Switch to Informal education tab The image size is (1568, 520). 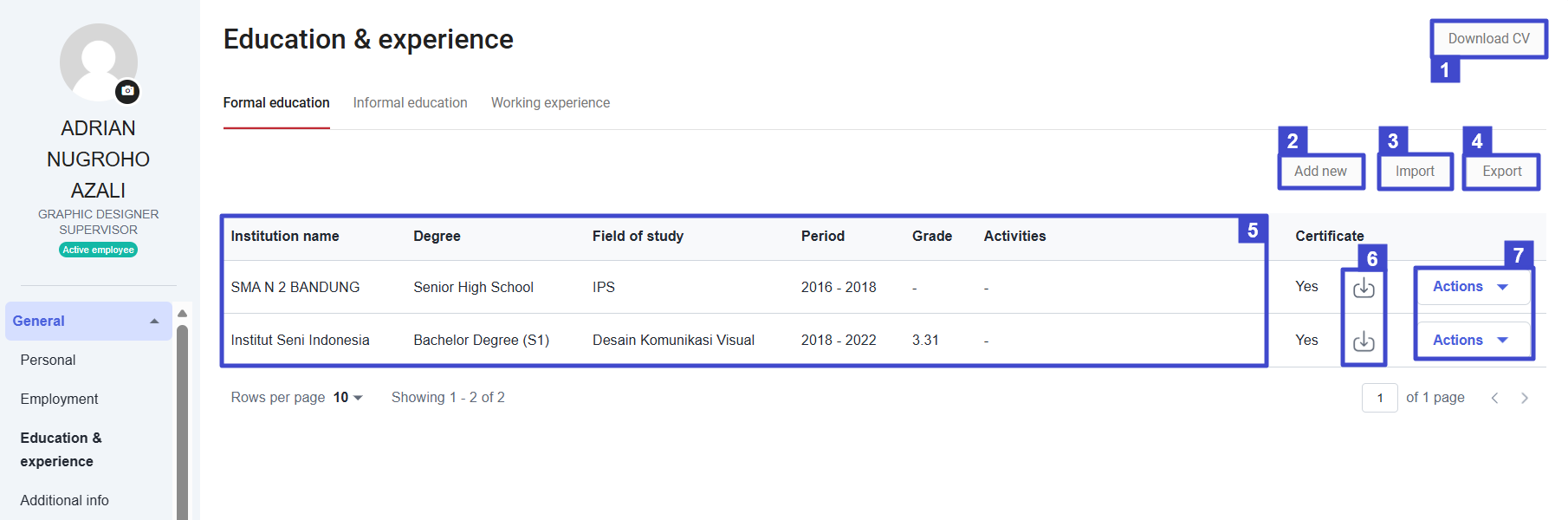point(410,103)
